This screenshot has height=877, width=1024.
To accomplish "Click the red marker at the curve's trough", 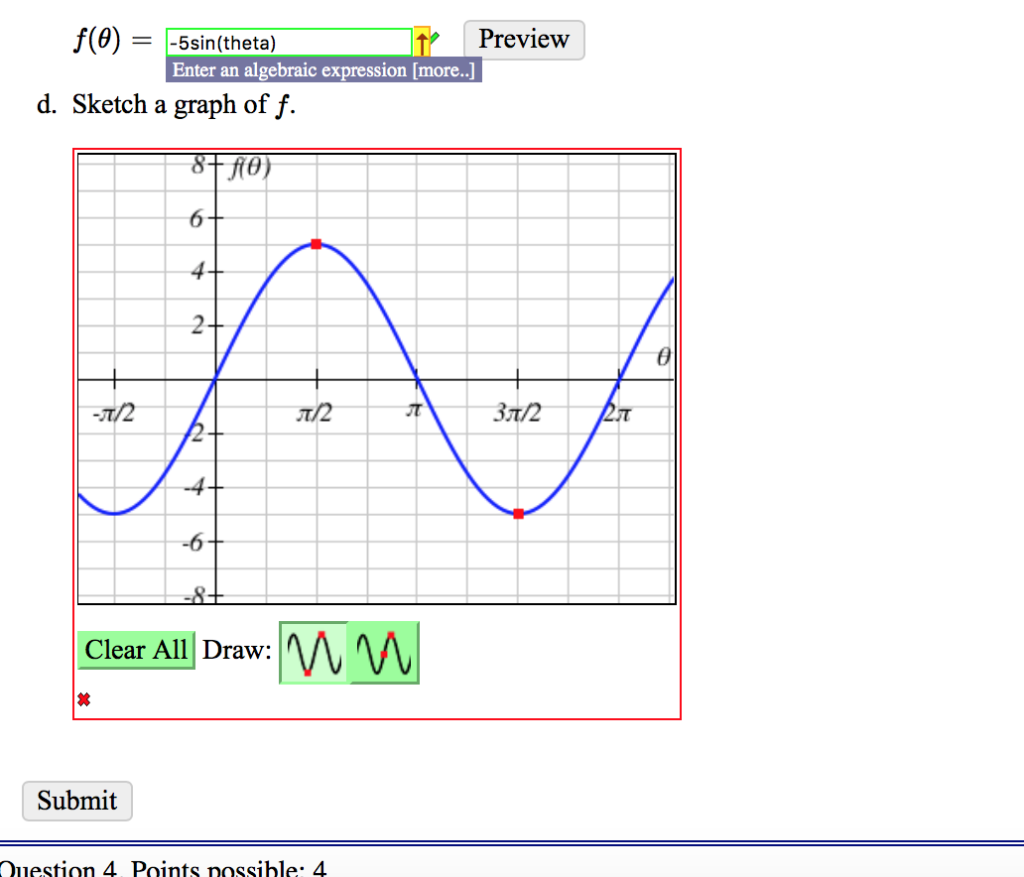I will [x=518, y=513].
